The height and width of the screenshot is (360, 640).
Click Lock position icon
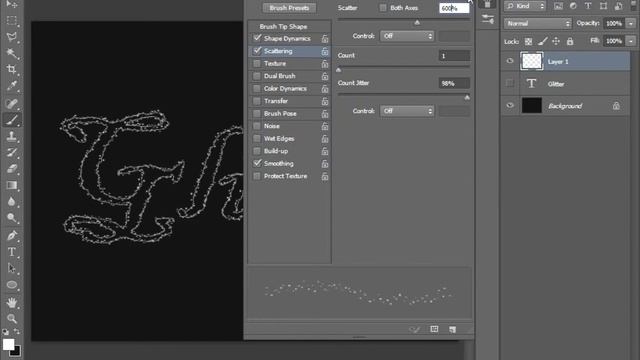point(556,41)
